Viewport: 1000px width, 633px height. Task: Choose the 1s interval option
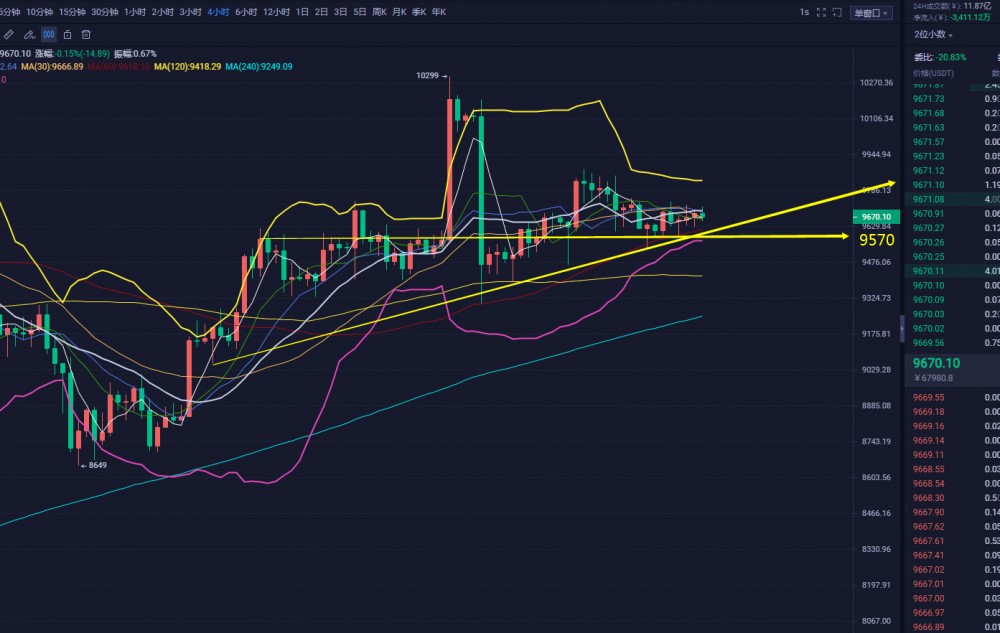point(804,12)
